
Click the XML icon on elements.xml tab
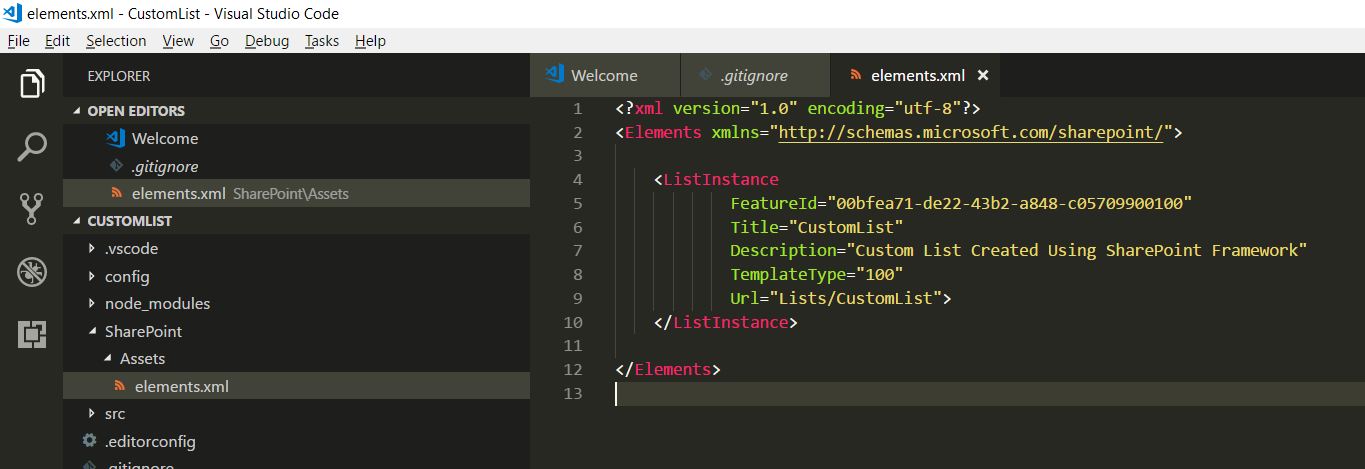854,75
